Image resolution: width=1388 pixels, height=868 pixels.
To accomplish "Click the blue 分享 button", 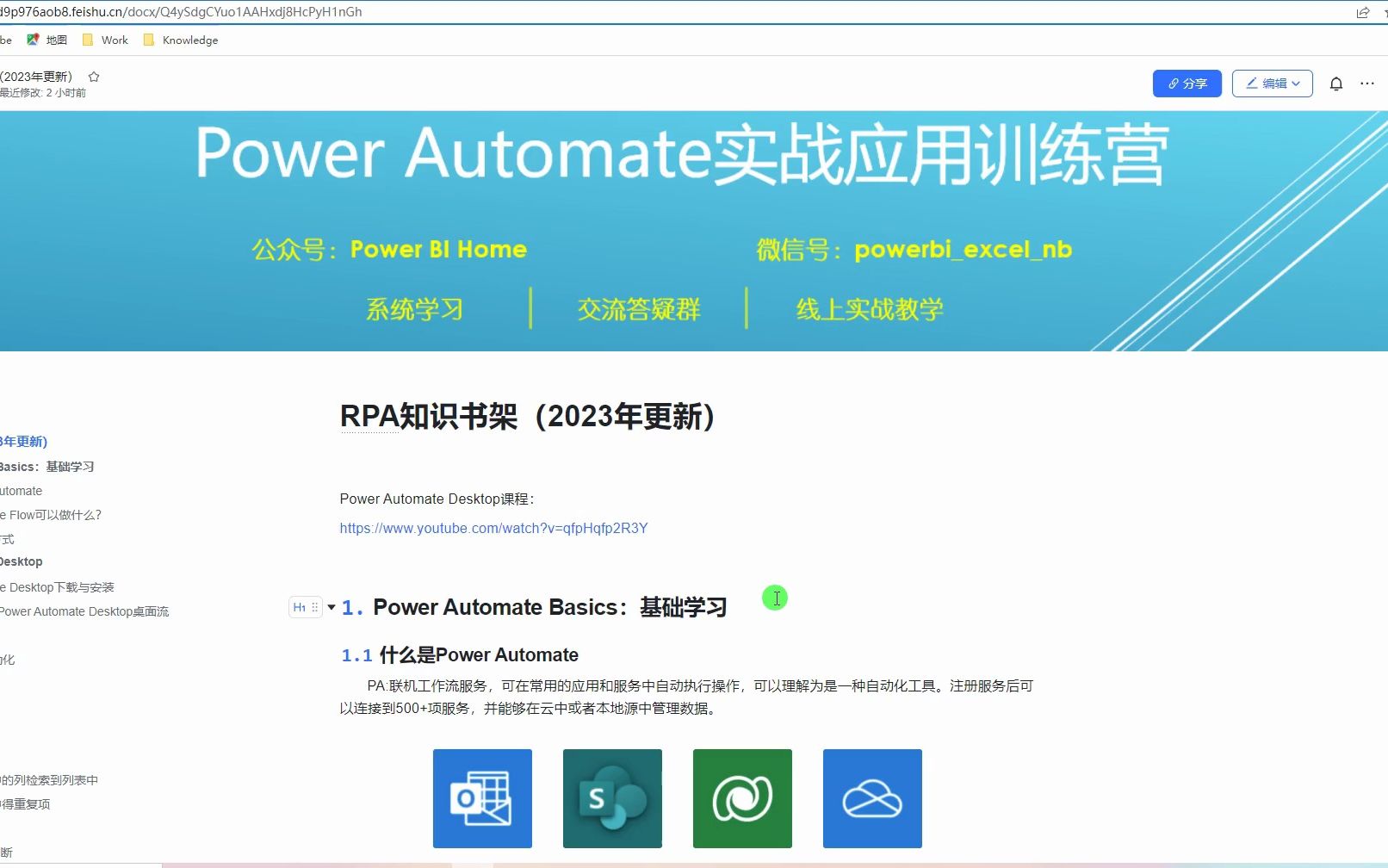I will [1187, 84].
